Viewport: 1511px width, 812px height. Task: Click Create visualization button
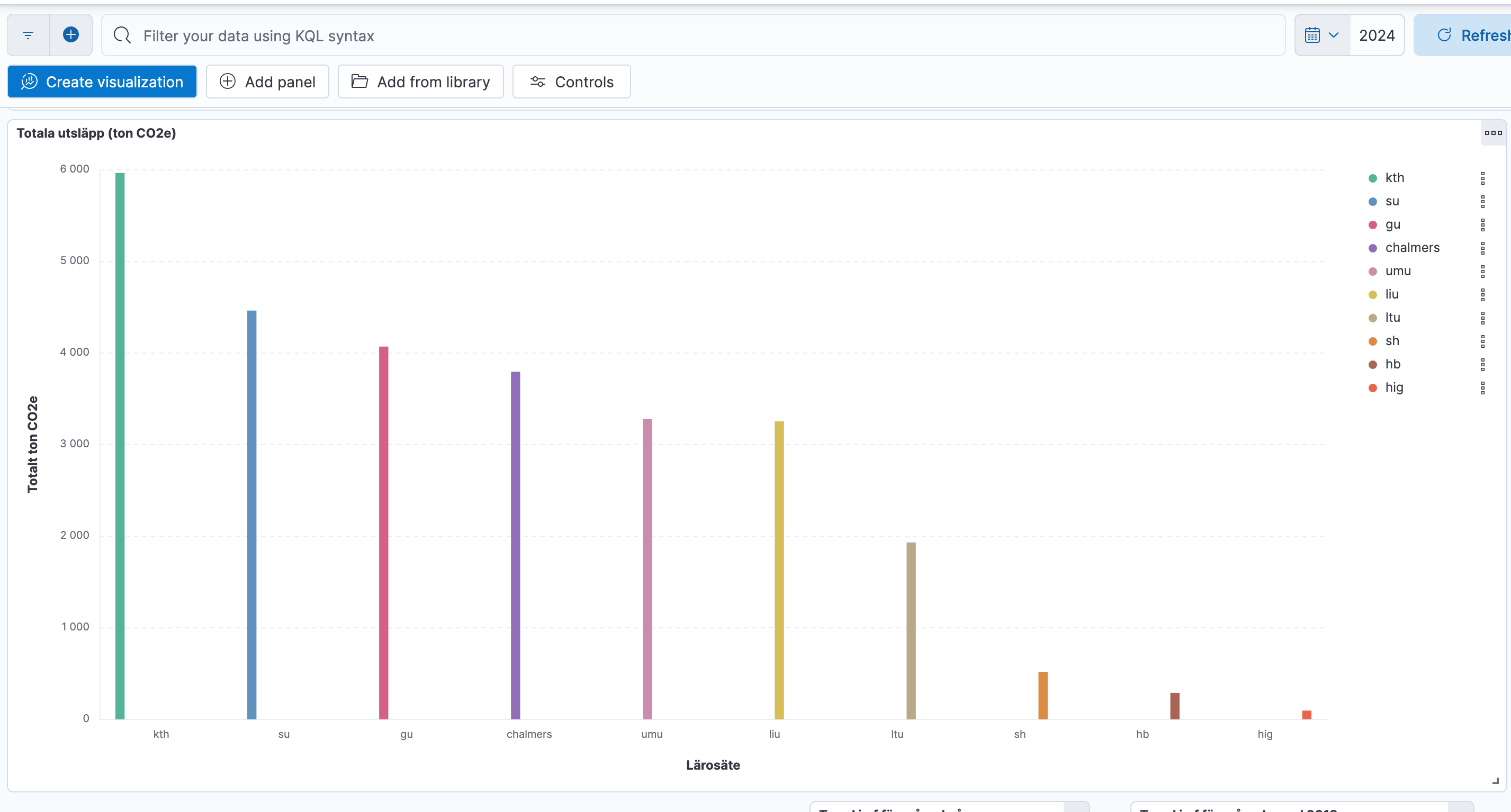(x=102, y=82)
